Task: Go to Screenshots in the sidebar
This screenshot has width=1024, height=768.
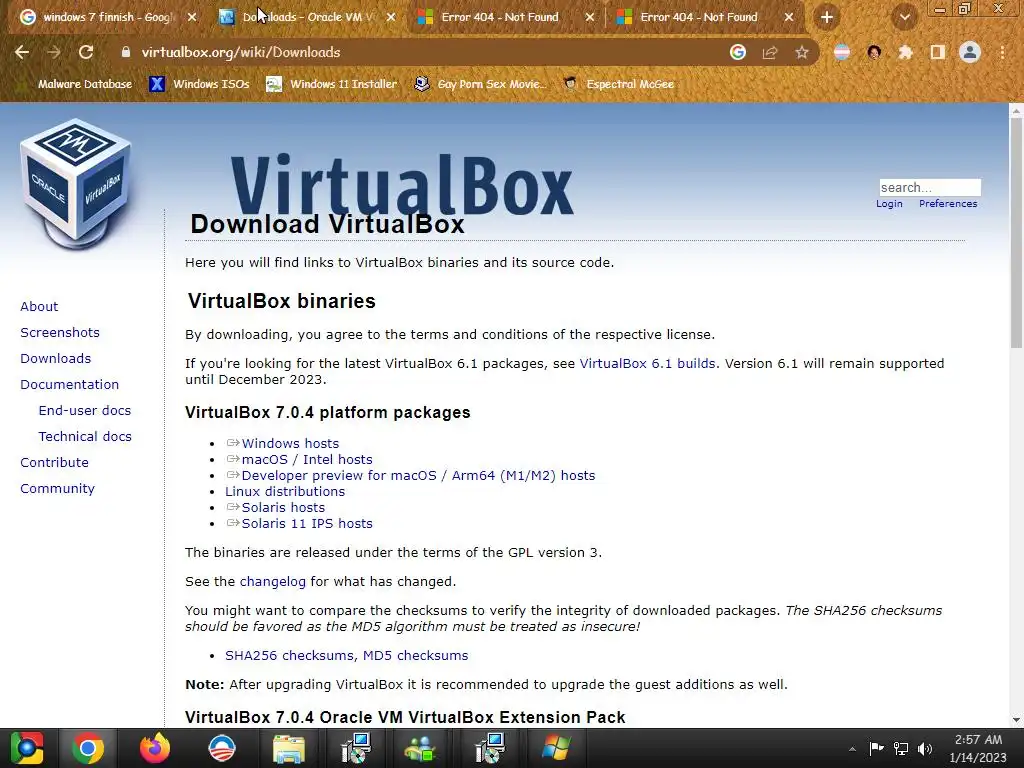Action: [59, 332]
